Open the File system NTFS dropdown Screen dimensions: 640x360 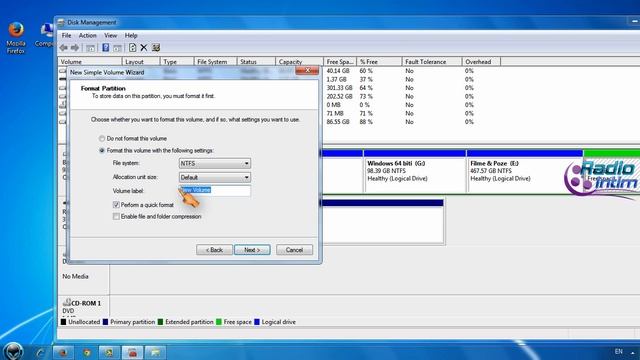click(215, 163)
